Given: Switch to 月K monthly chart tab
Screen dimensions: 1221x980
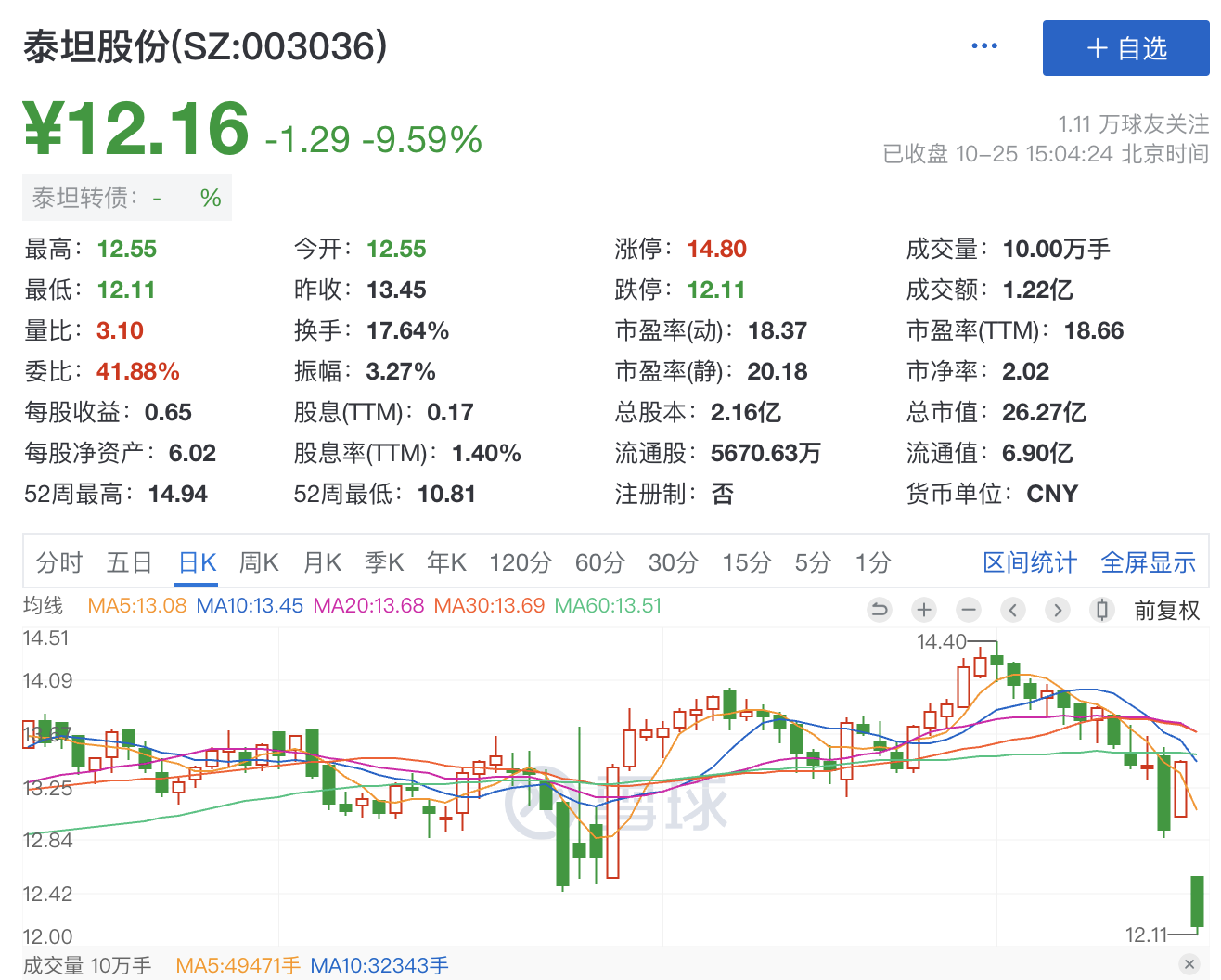Looking at the screenshot, I should coord(322,562).
